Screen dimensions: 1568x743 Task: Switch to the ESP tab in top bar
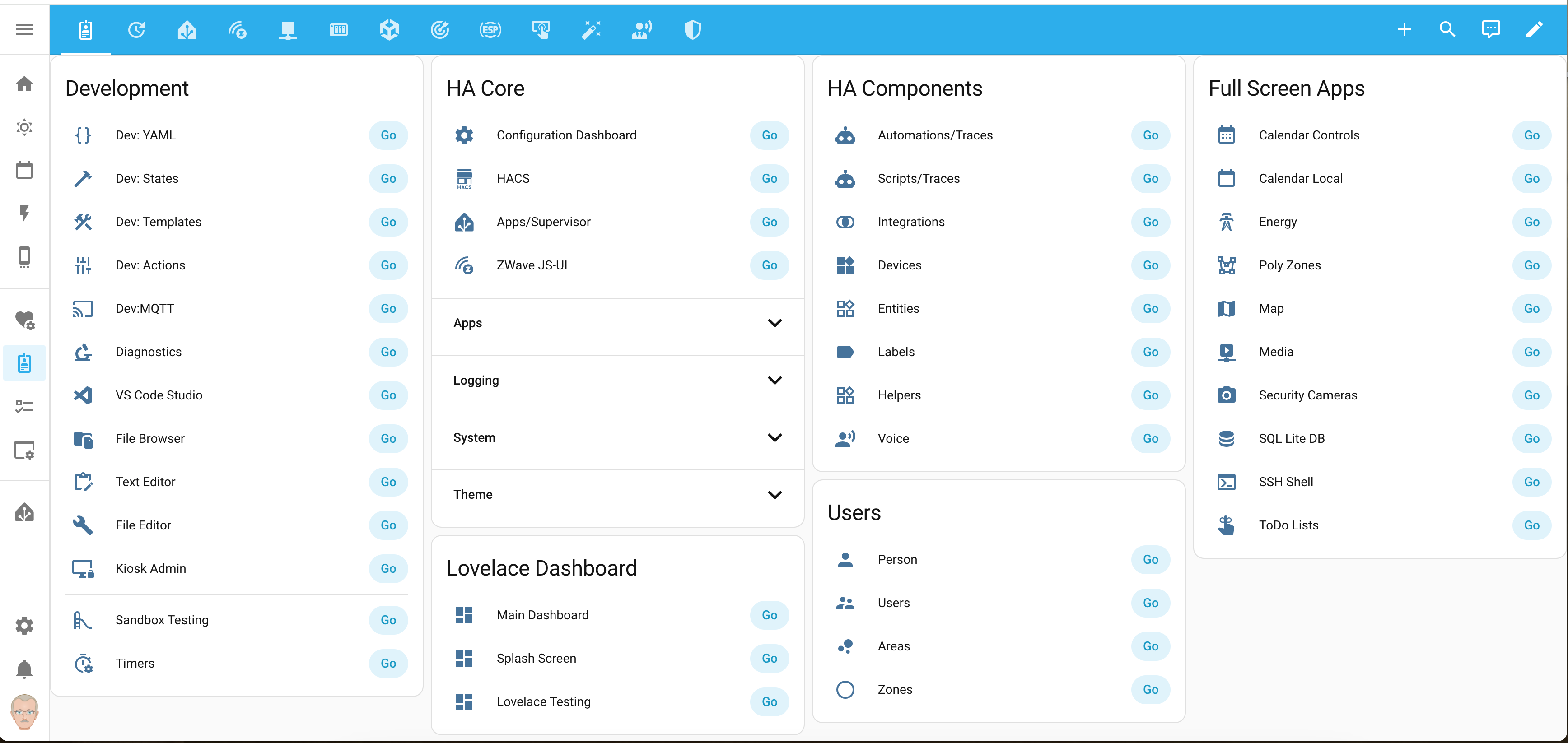tap(490, 29)
